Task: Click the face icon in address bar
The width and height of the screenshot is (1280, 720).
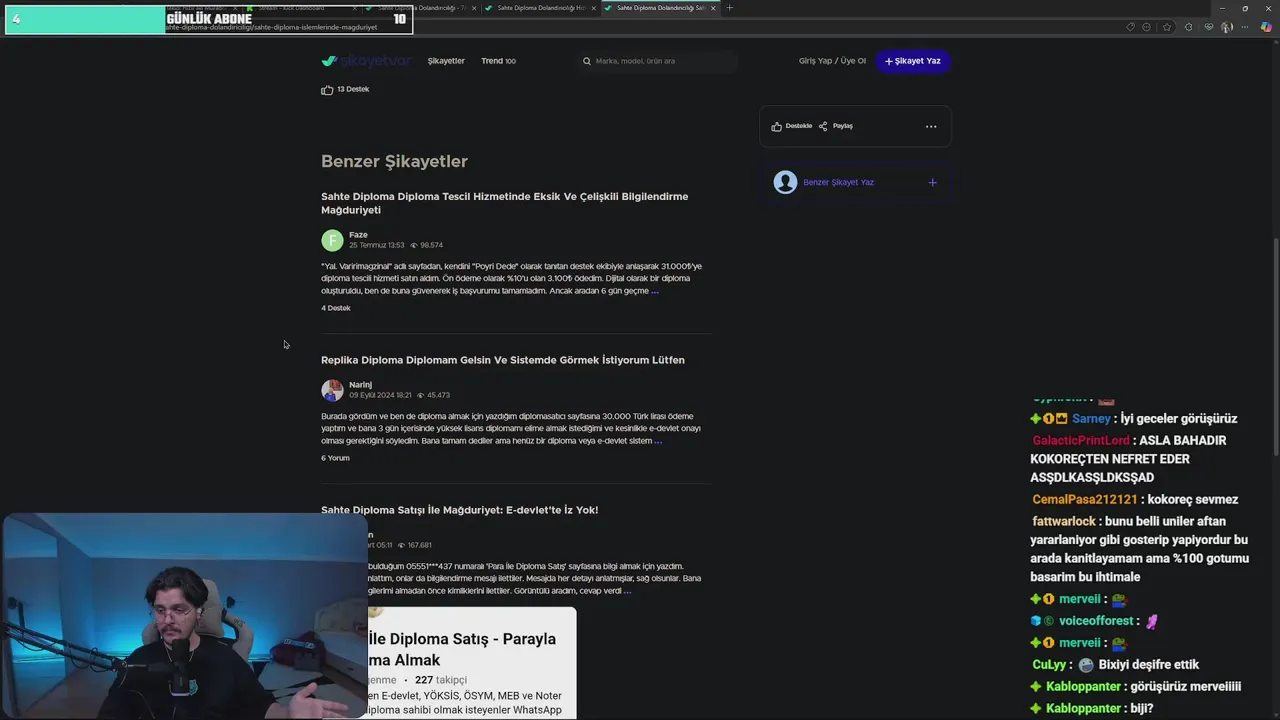Action: coord(1147,27)
